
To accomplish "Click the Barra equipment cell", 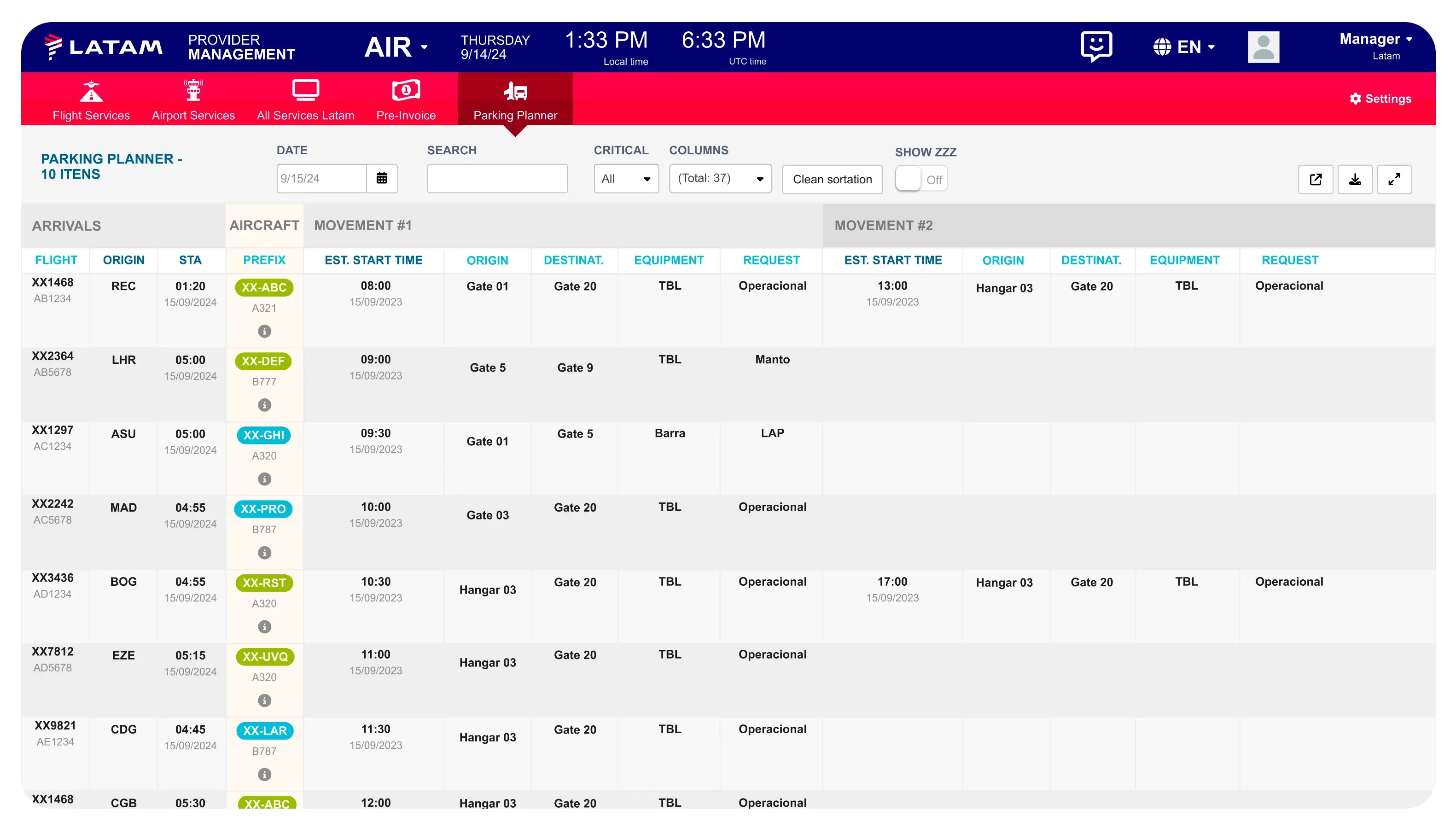I will pyautogui.click(x=670, y=433).
